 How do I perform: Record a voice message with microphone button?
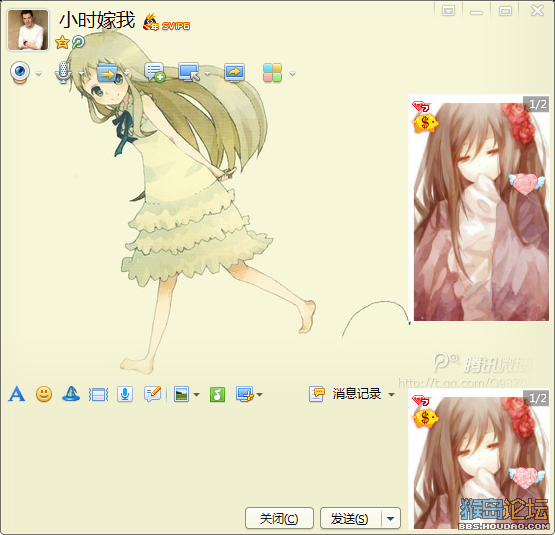[125, 394]
